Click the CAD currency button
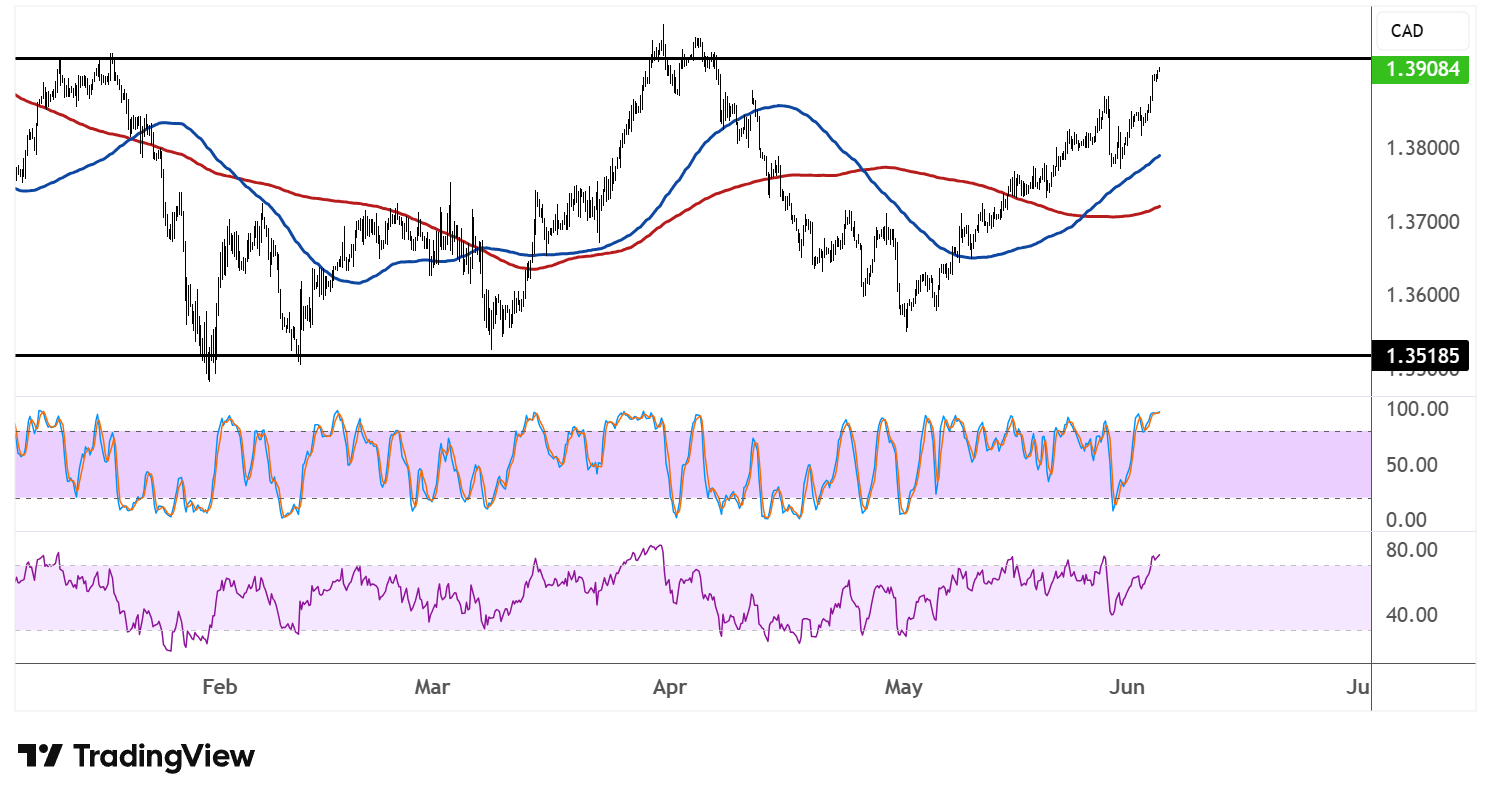This screenshot has width=1491, height=801. coord(1422,32)
